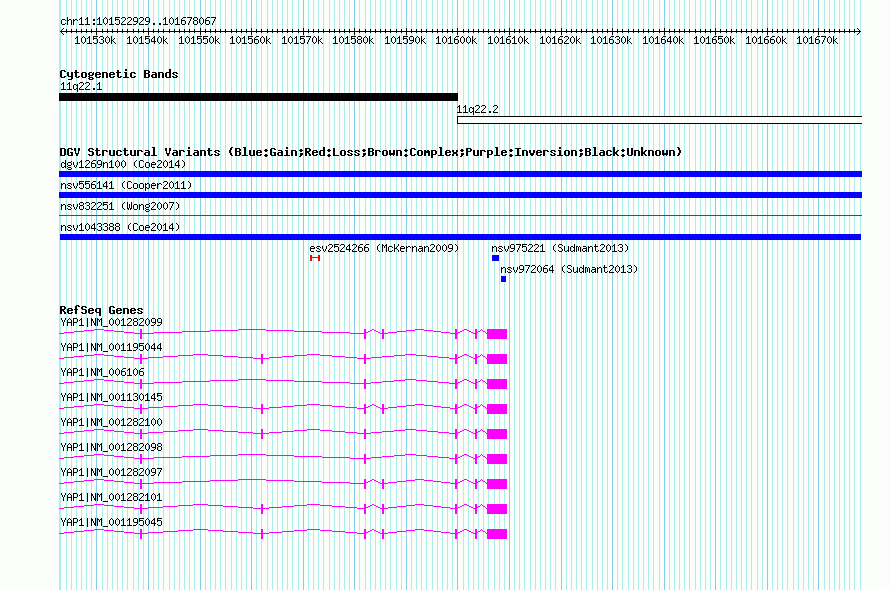Screen dimensions: 890x590
Task: Click the small blue marker of nsv975221
Action: (496, 258)
